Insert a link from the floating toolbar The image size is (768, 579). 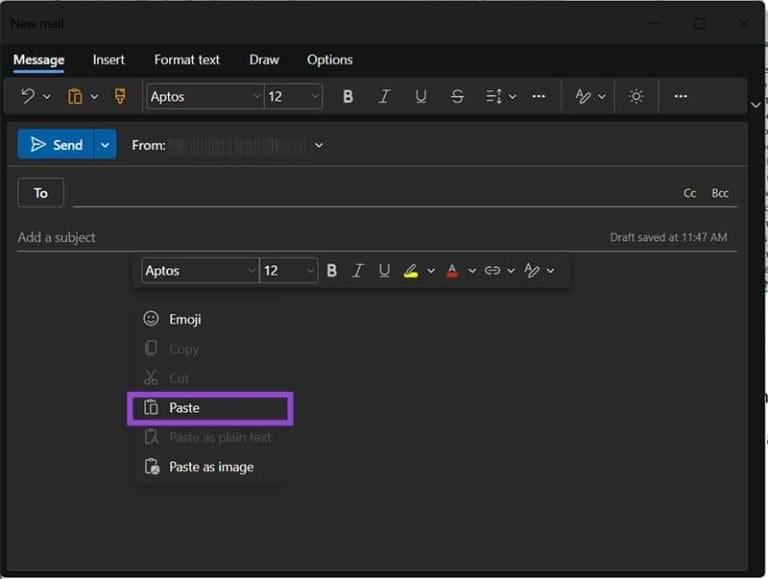point(492,271)
